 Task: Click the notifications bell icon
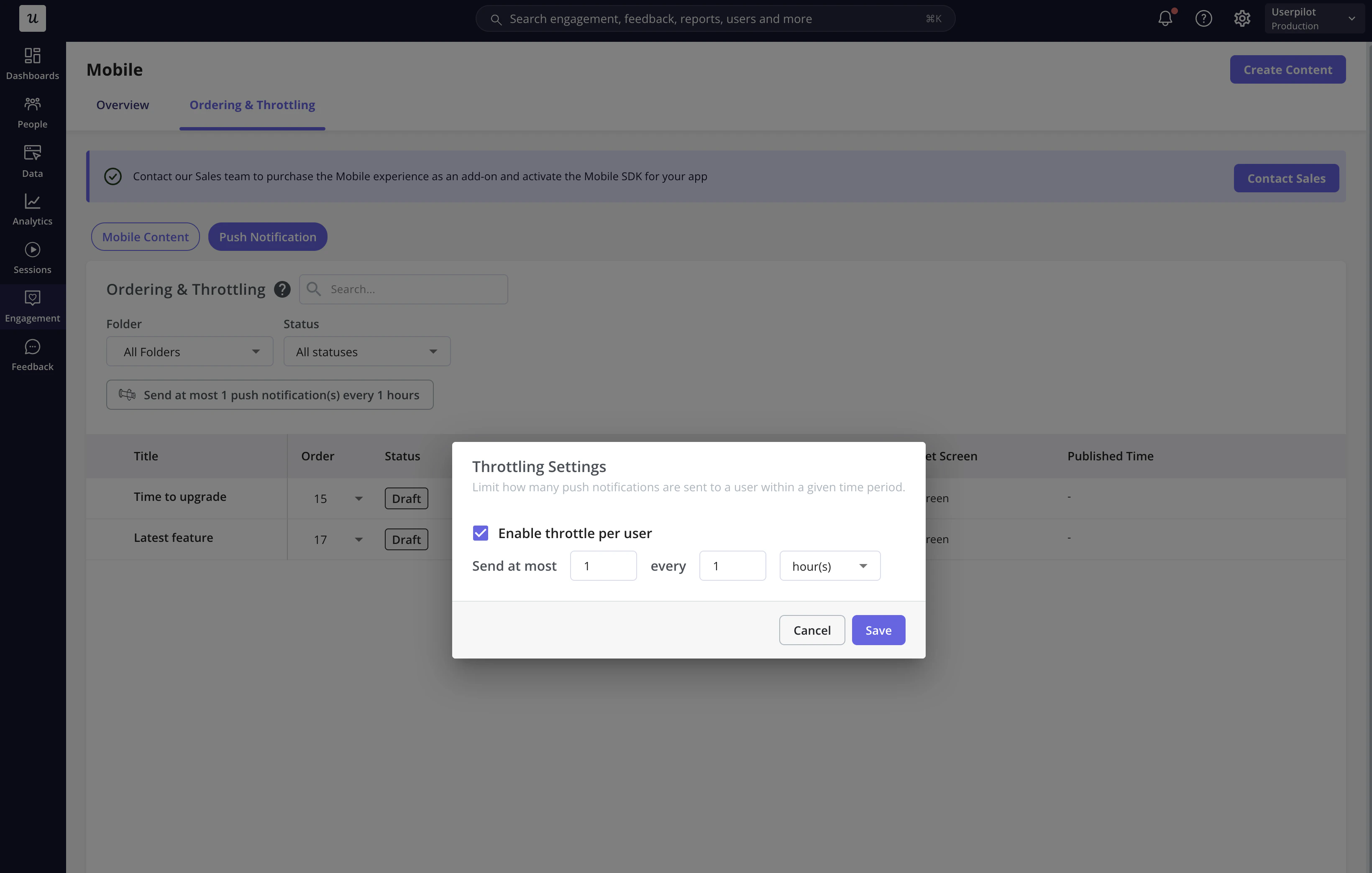pyautogui.click(x=1165, y=19)
